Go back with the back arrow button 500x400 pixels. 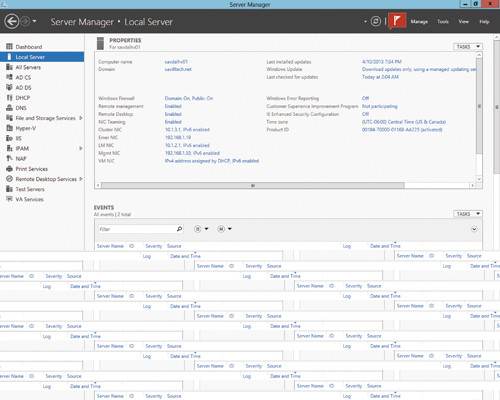pos(12,22)
